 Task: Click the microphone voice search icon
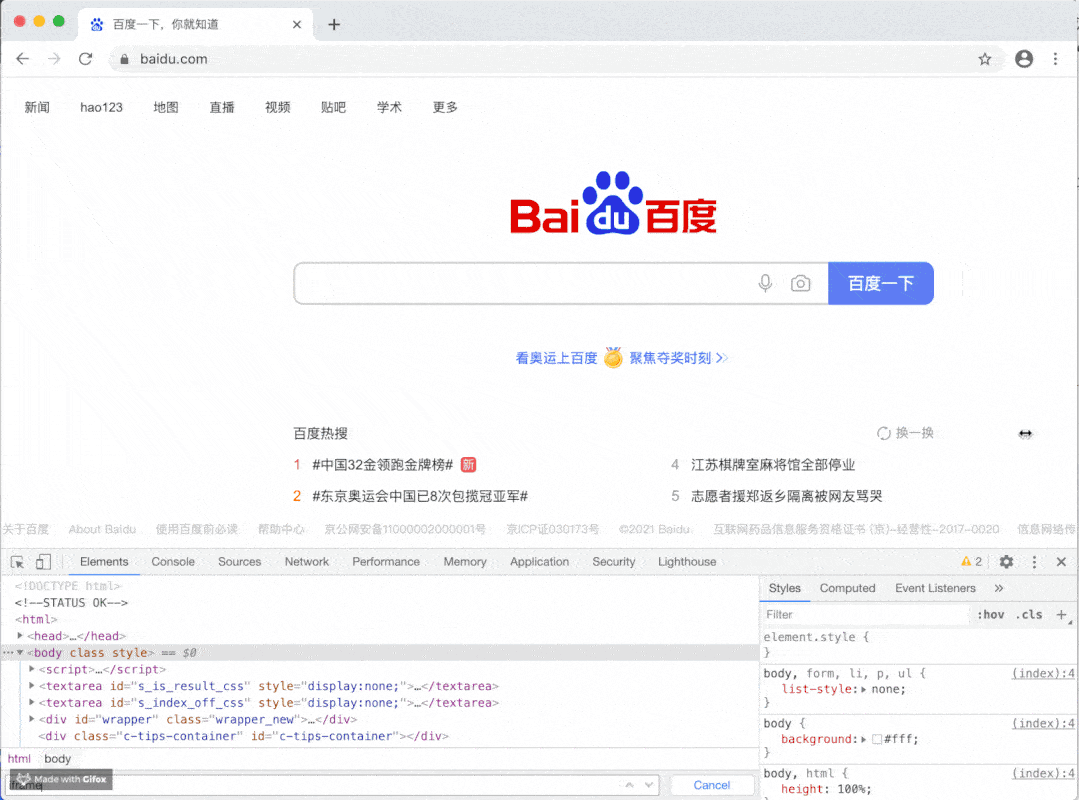[765, 283]
